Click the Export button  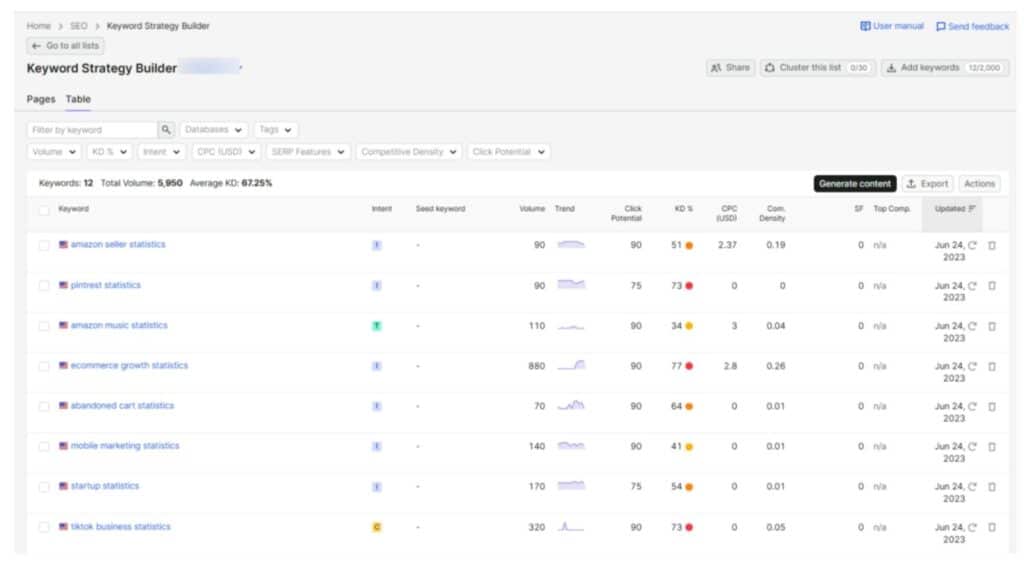pyautogui.click(x=927, y=184)
